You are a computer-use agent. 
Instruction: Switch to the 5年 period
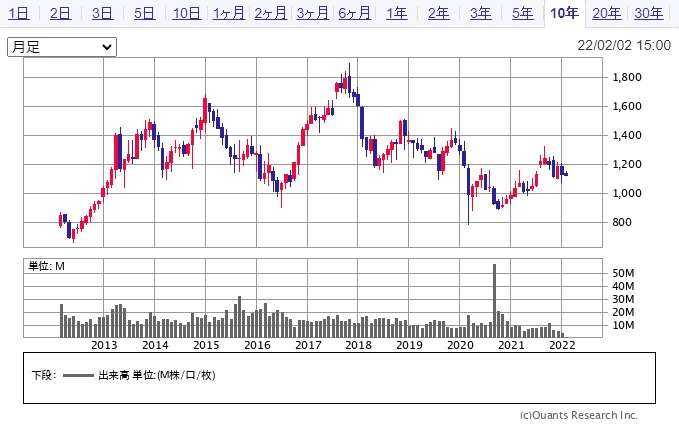pos(523,13)
